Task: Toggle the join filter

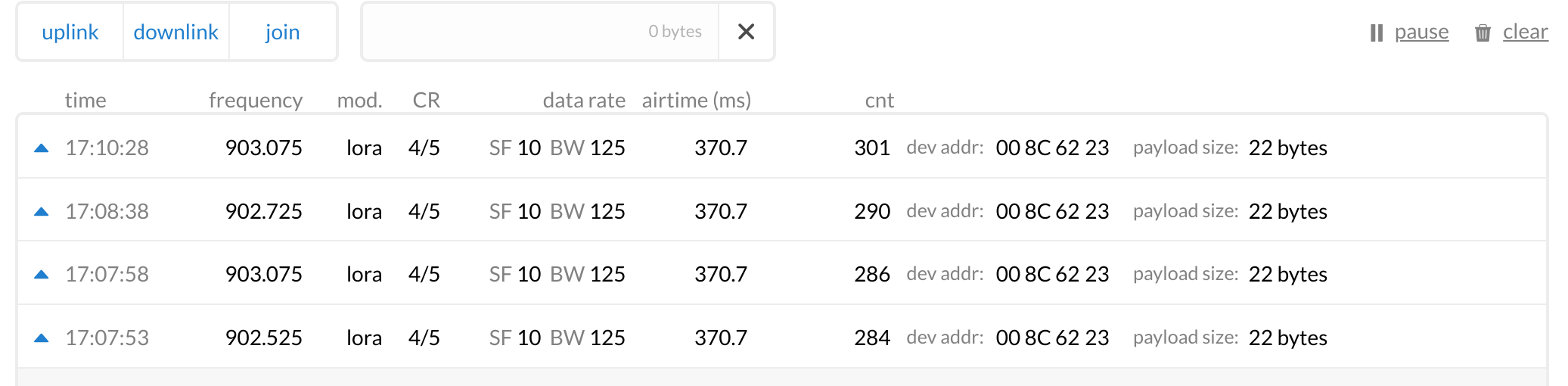Action: tap(283, 32)
